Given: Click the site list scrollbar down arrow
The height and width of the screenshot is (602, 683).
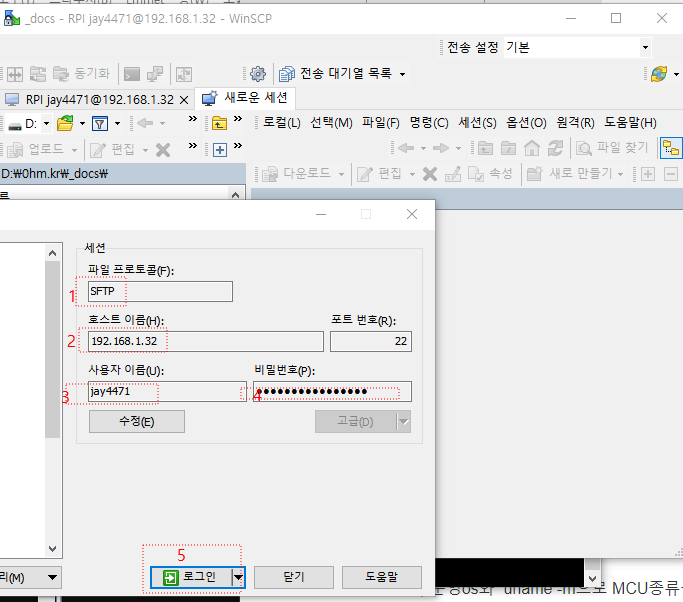Looking at the screenshot, I should (53, 549).
